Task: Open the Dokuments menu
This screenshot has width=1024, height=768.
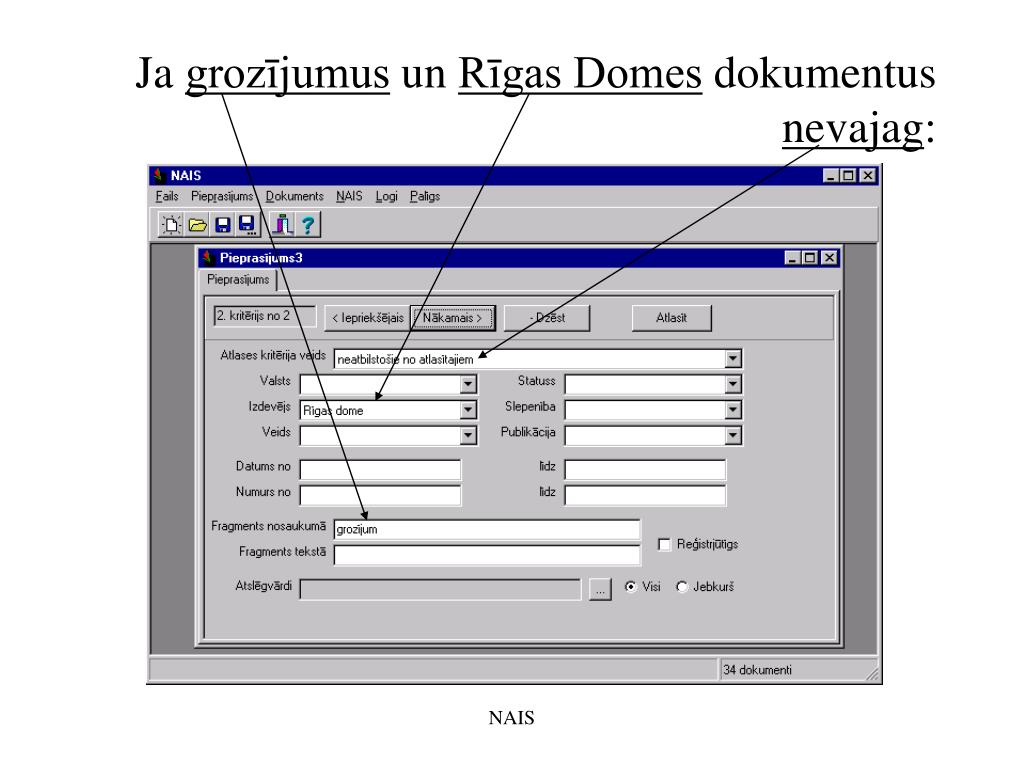Action: (295, 196)
